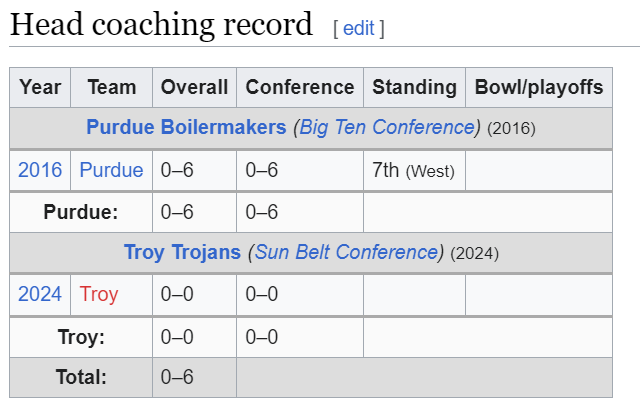640x404 pixels.
Task: Open the Troy Trojans link
Action: coord(182,252)
